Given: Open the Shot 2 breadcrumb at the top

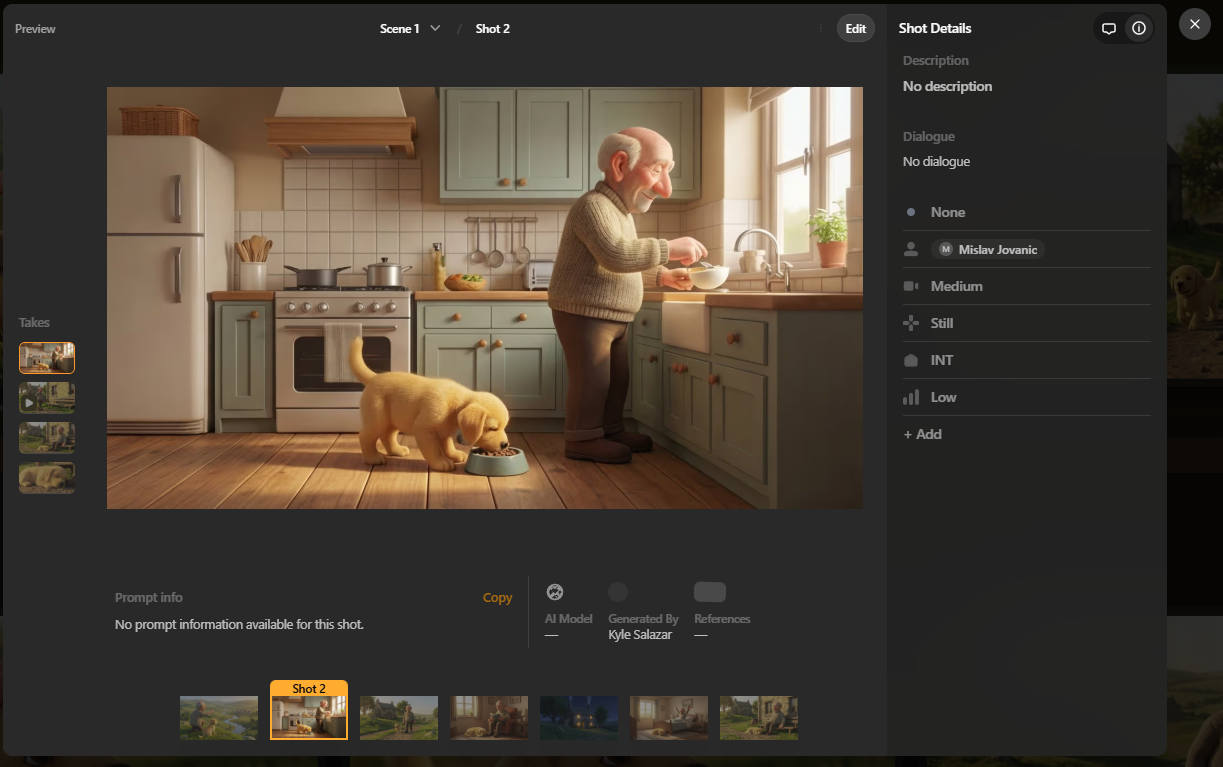Looking at the screenshot, I should pyautogui.click(x=492, y=28).
